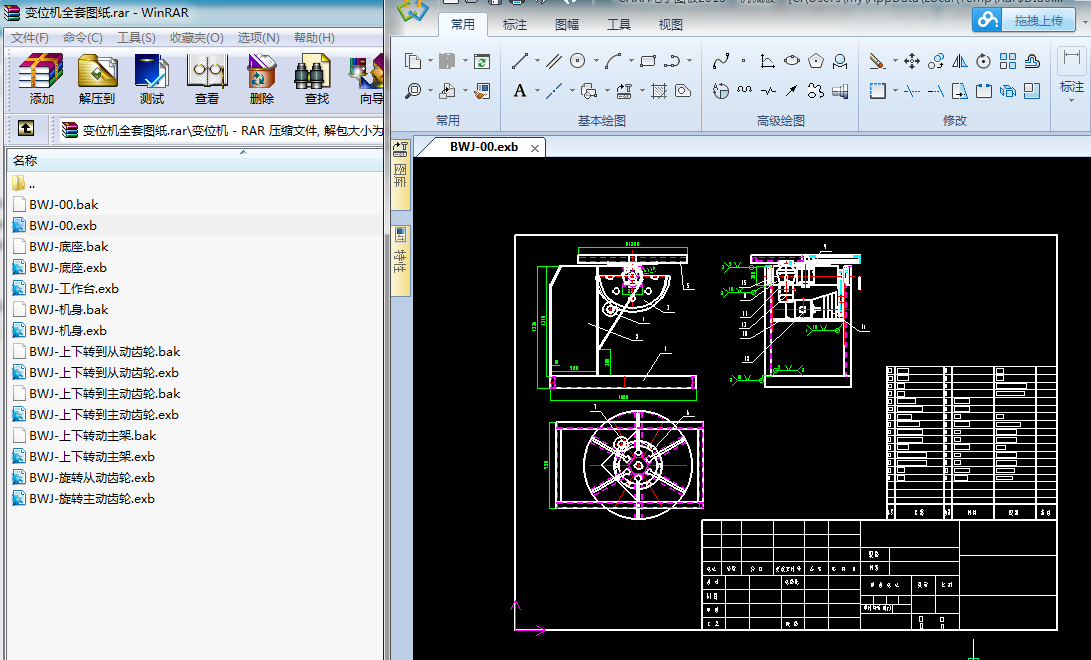Expand the Circle tool dropdown arrow
The width and height of the screenshot is (1091, 660).
(596, 61)
